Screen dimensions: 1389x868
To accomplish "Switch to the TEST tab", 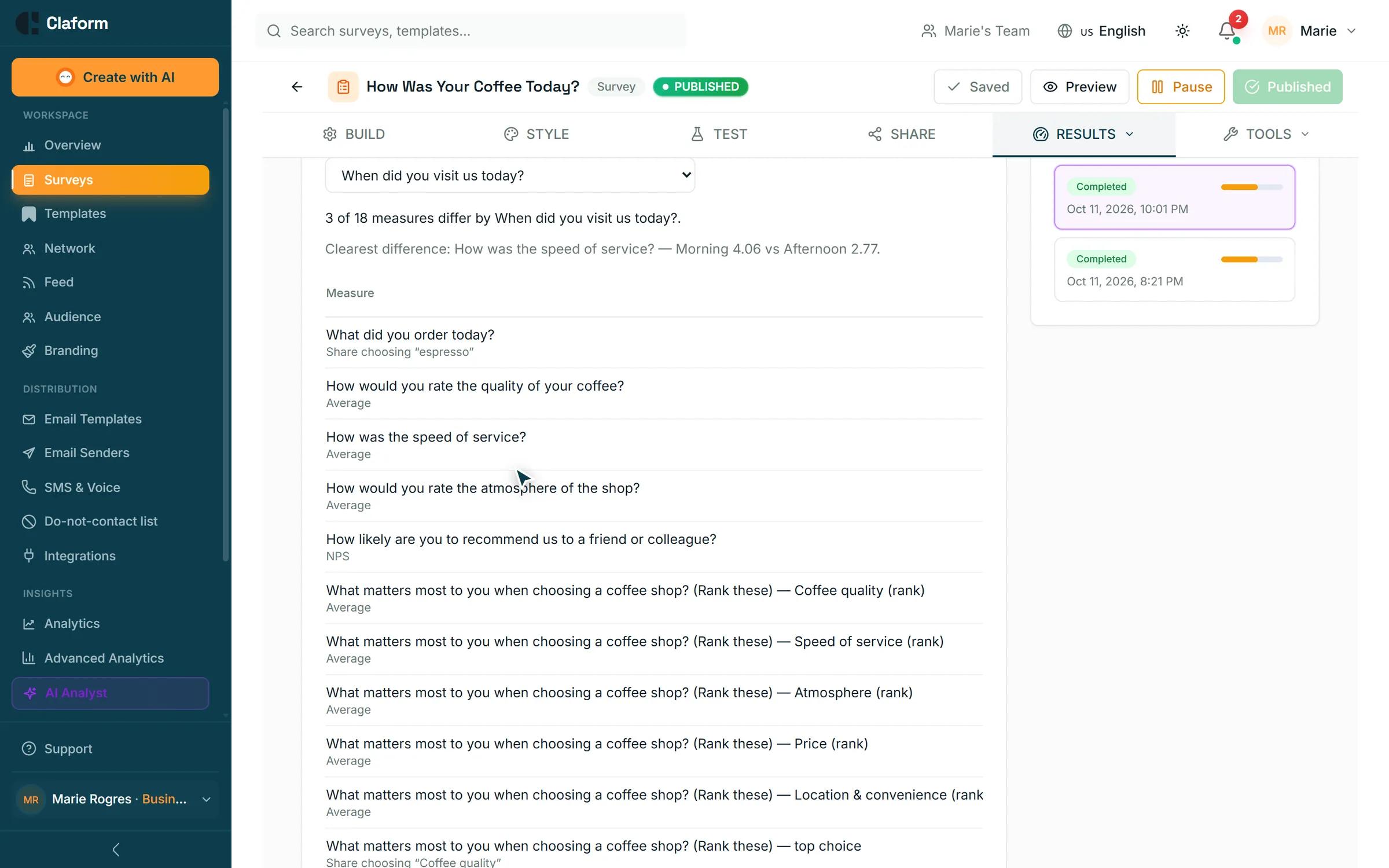I will [719, 134].
